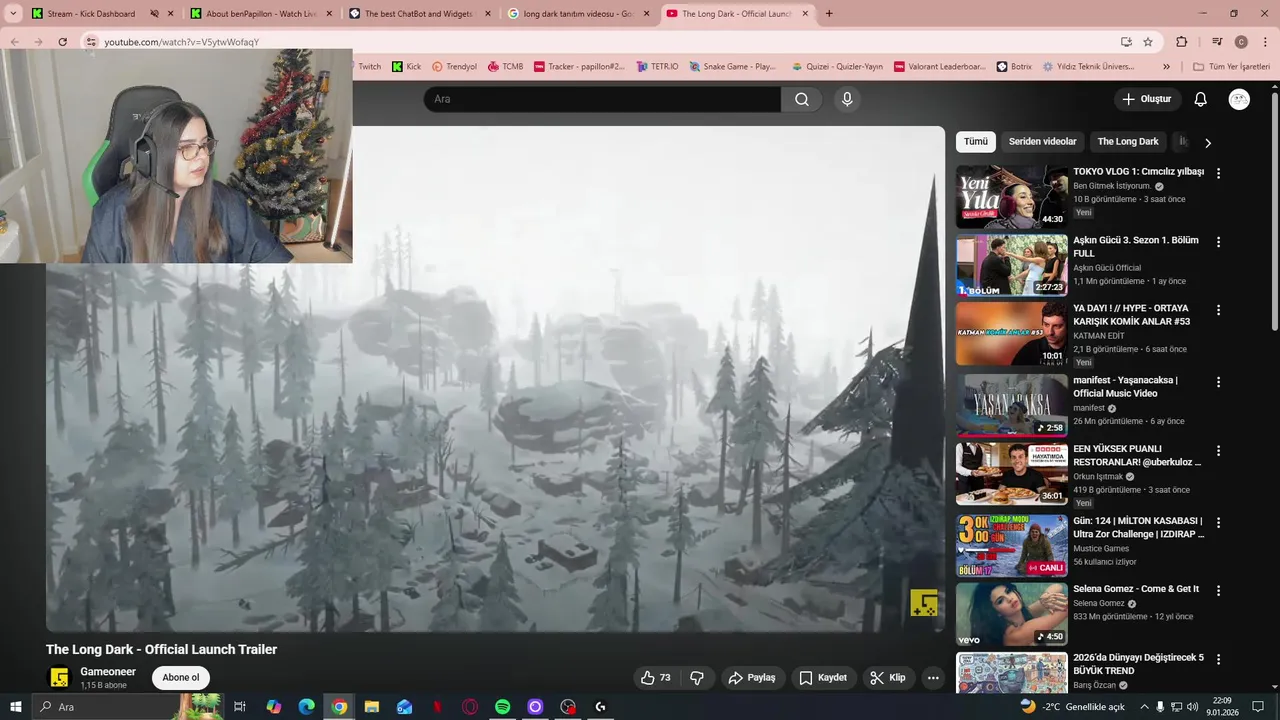The height and width of the screenshot is (720, 1280).
Task: Open Chrome tab search dropdown
Action: (x=13, y=14)
